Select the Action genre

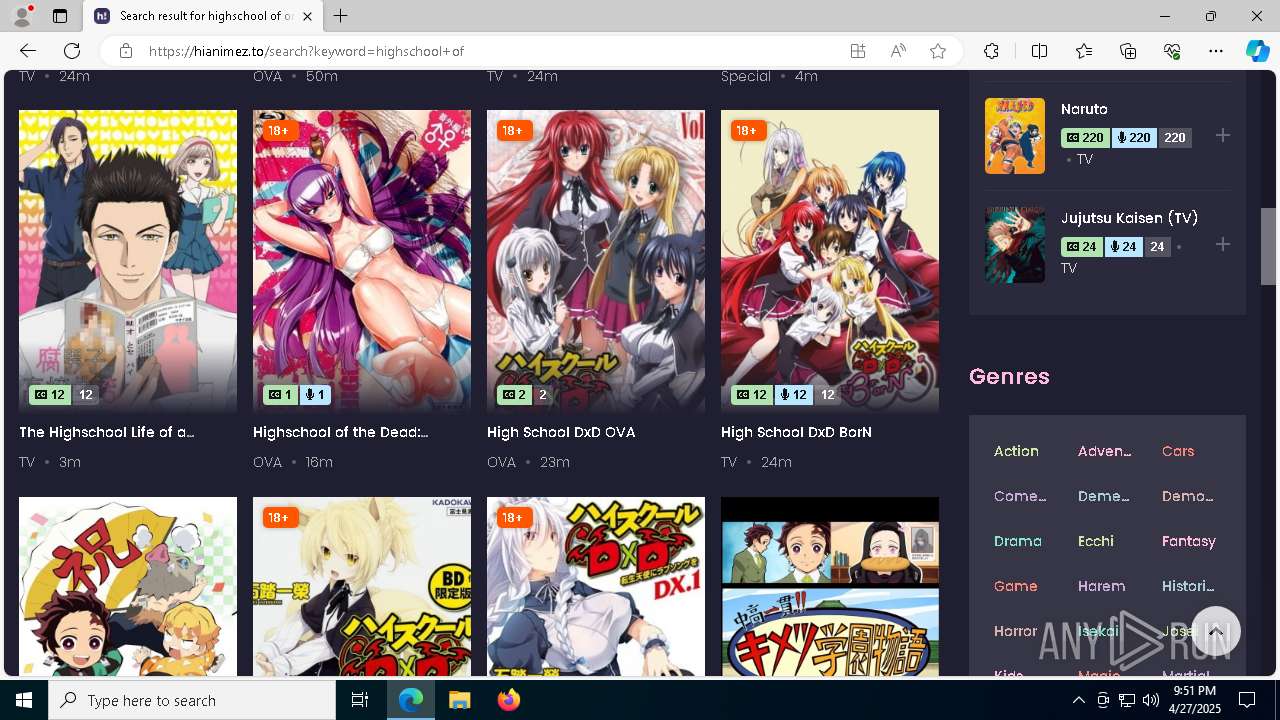1016,451
